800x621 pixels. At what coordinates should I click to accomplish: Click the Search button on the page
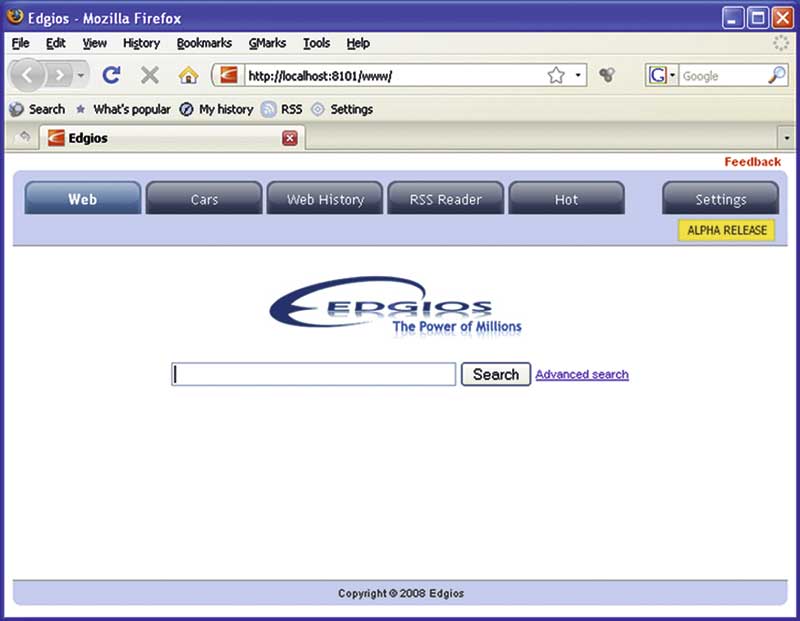pyautogui.click(x=496, y=375)
